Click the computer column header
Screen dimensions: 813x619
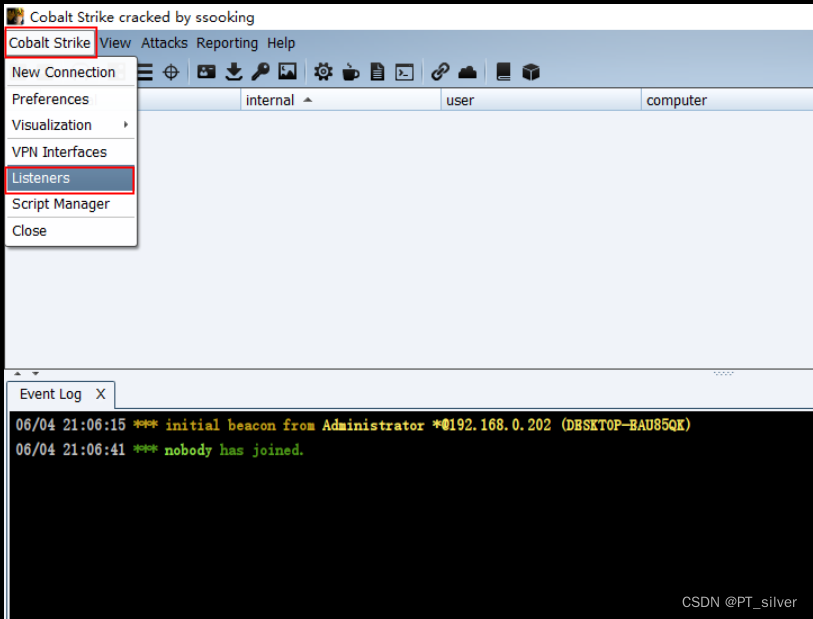coord(727,100)
